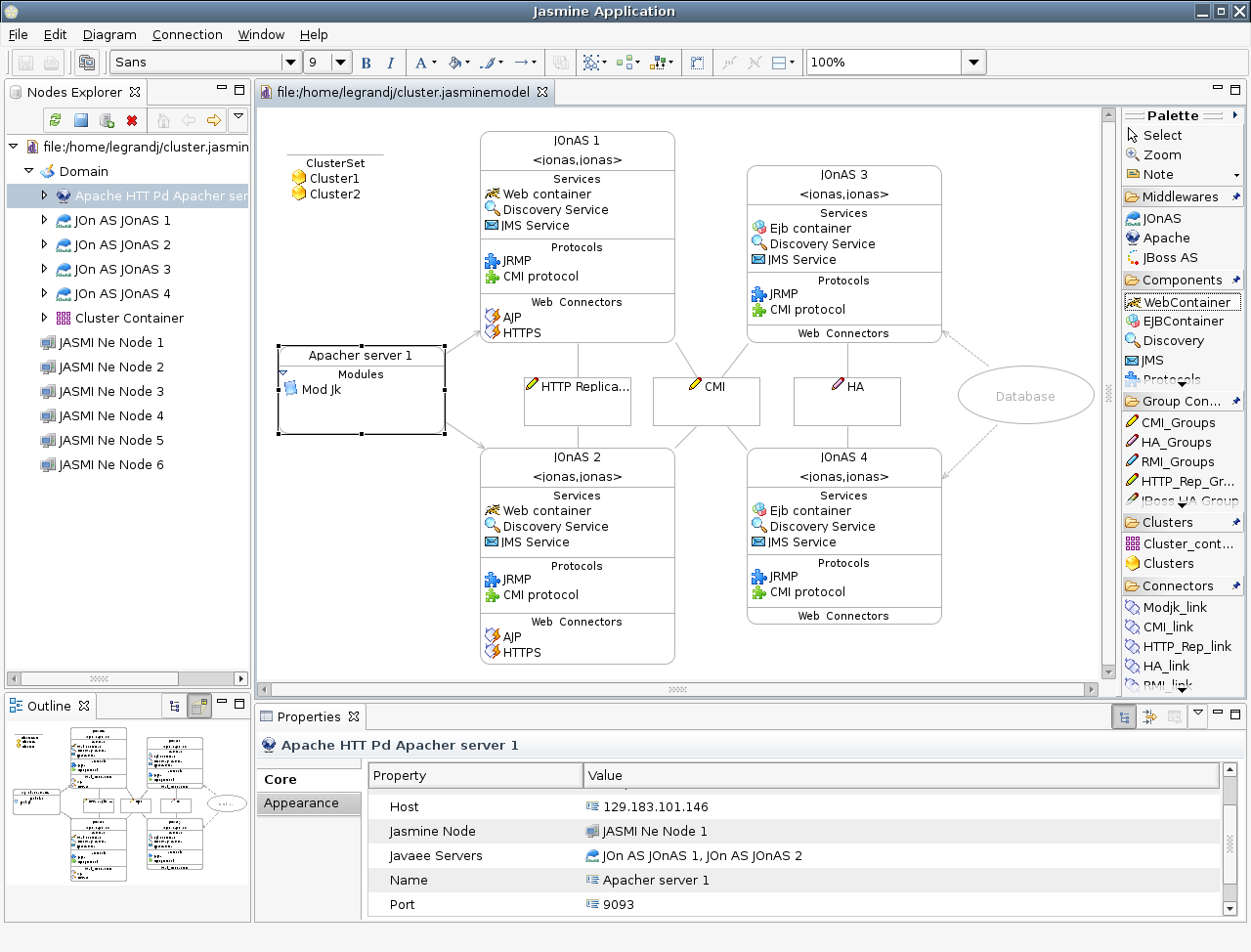Expand the Cluster Container tree node
The image size is (1251, 952).
coord(44,318)
